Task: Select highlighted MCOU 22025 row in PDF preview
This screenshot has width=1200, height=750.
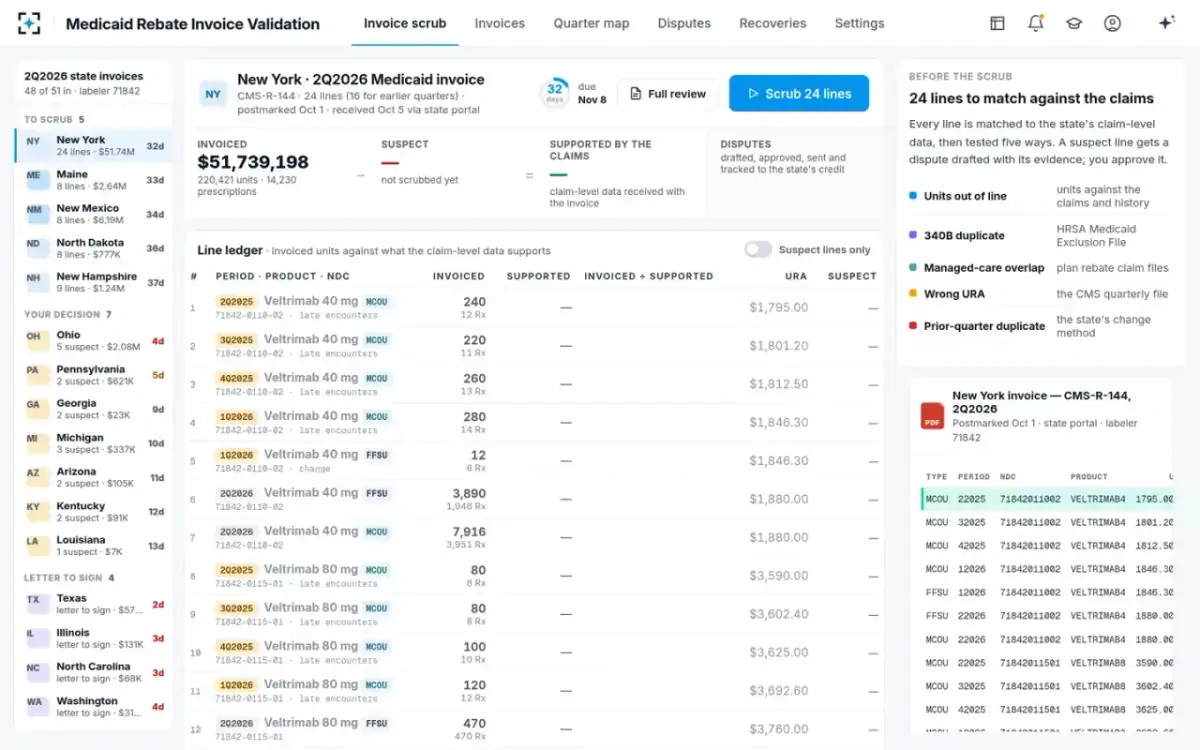Action: (1047, 499)
